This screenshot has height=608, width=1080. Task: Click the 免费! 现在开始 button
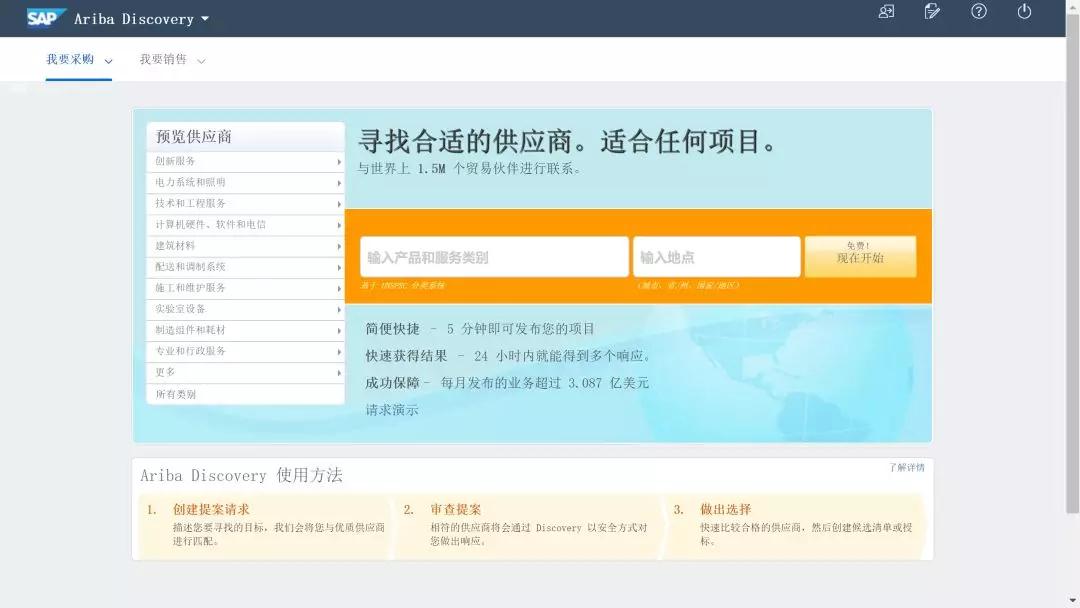pyautogui.click(x=860, y=256)
